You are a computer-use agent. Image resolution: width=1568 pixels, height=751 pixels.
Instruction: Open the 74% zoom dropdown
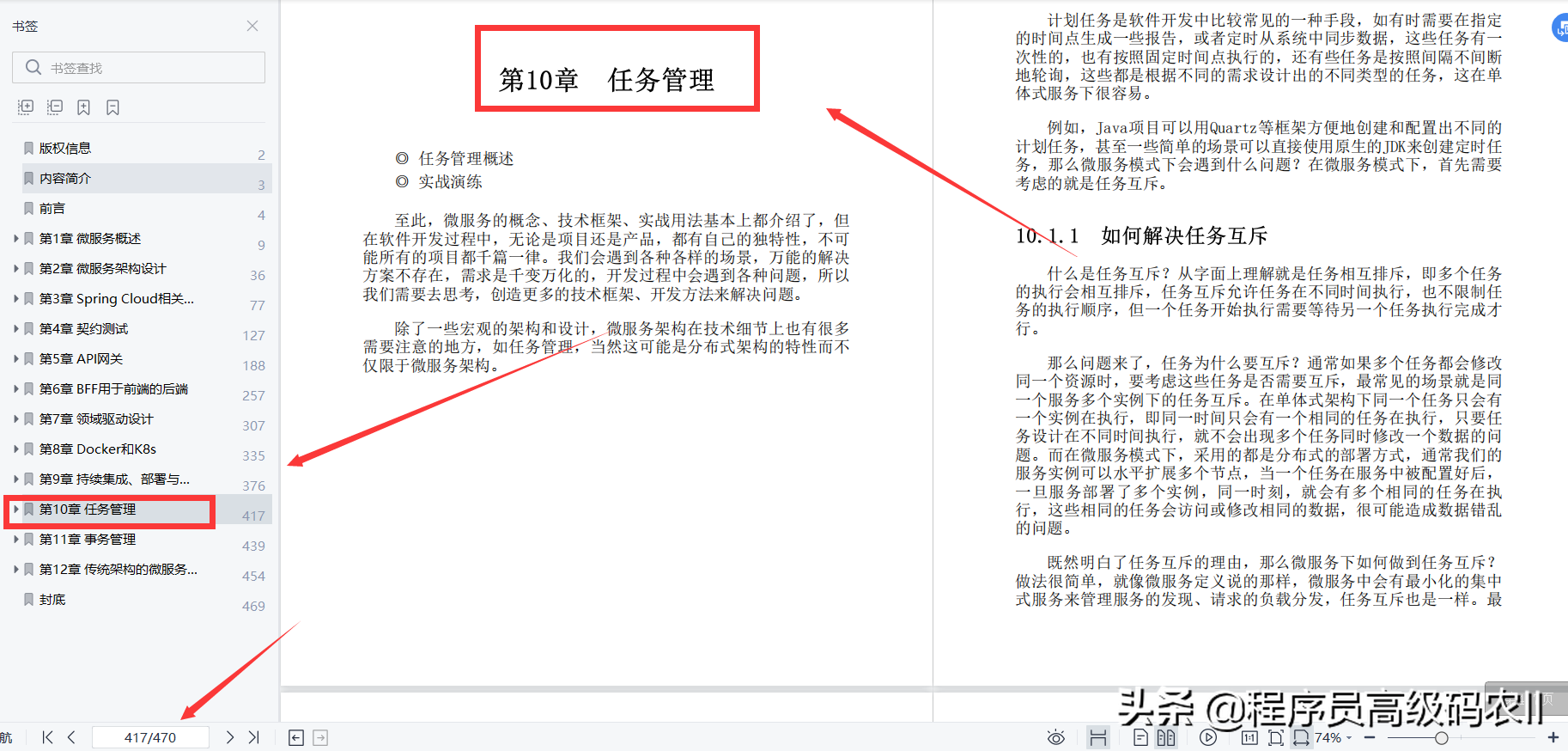point(1334,737)
